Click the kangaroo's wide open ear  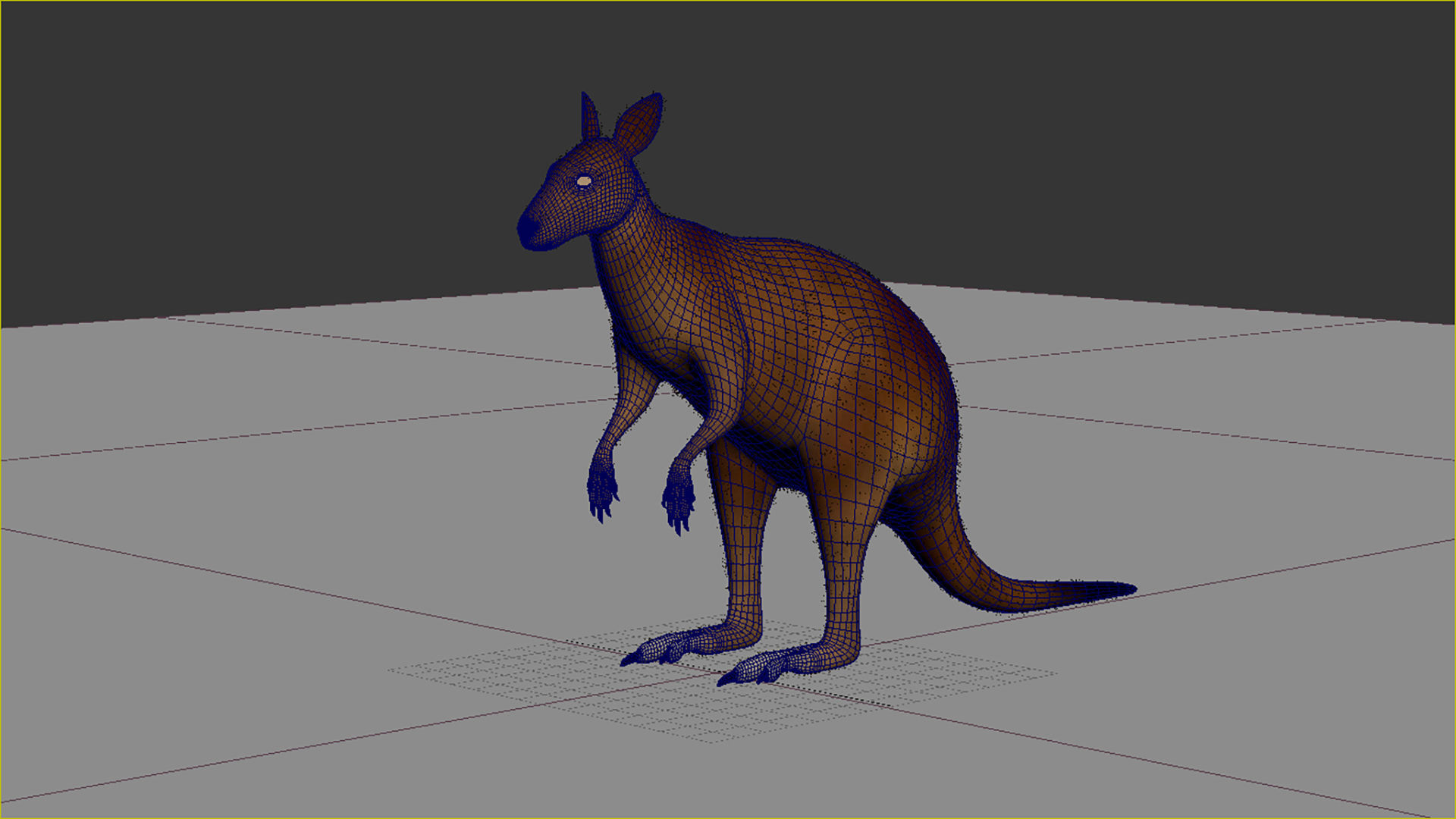point(638,124)
